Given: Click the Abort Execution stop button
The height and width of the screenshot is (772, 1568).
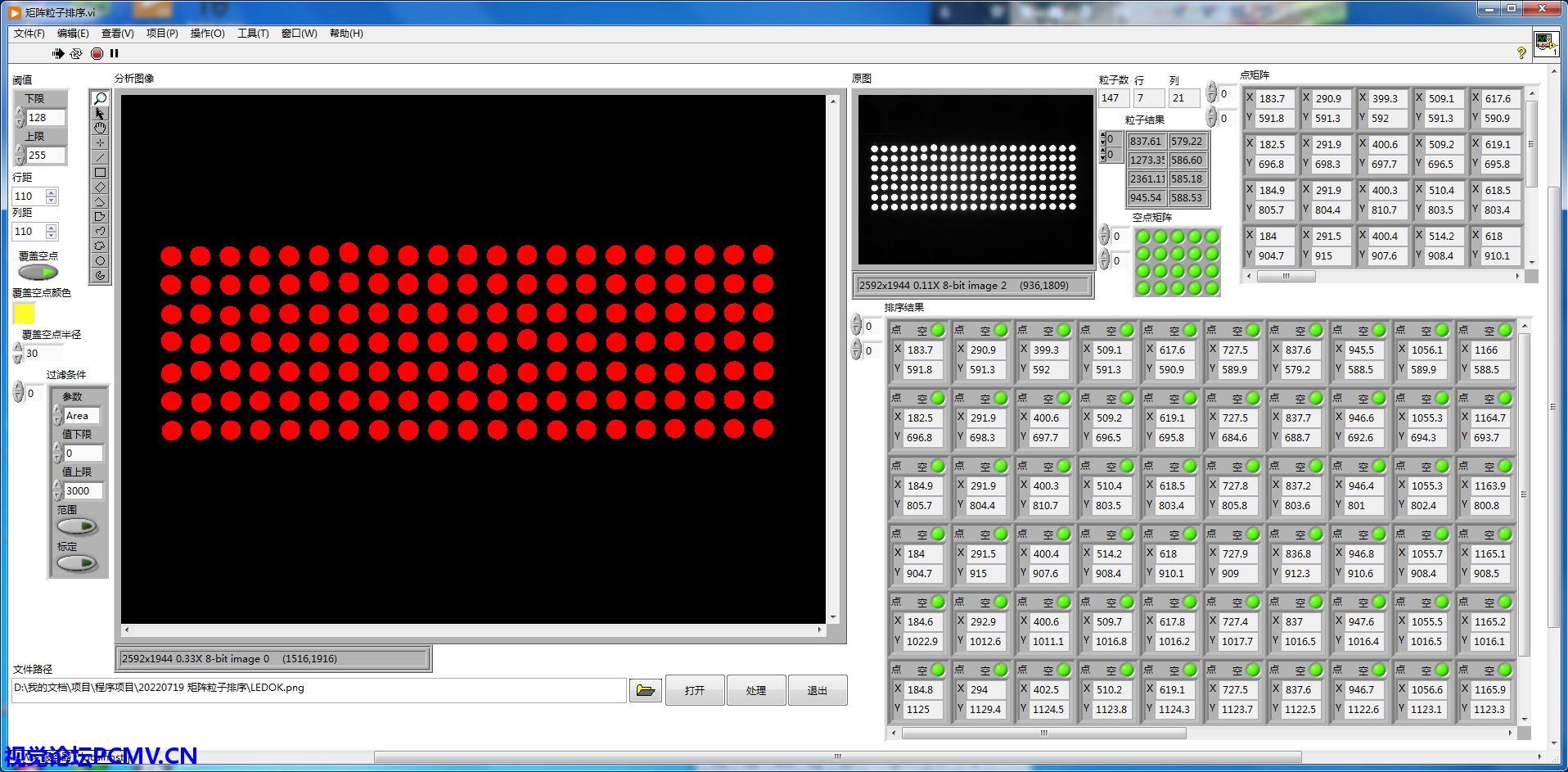Looking at the screenshot, I should 97,54.
